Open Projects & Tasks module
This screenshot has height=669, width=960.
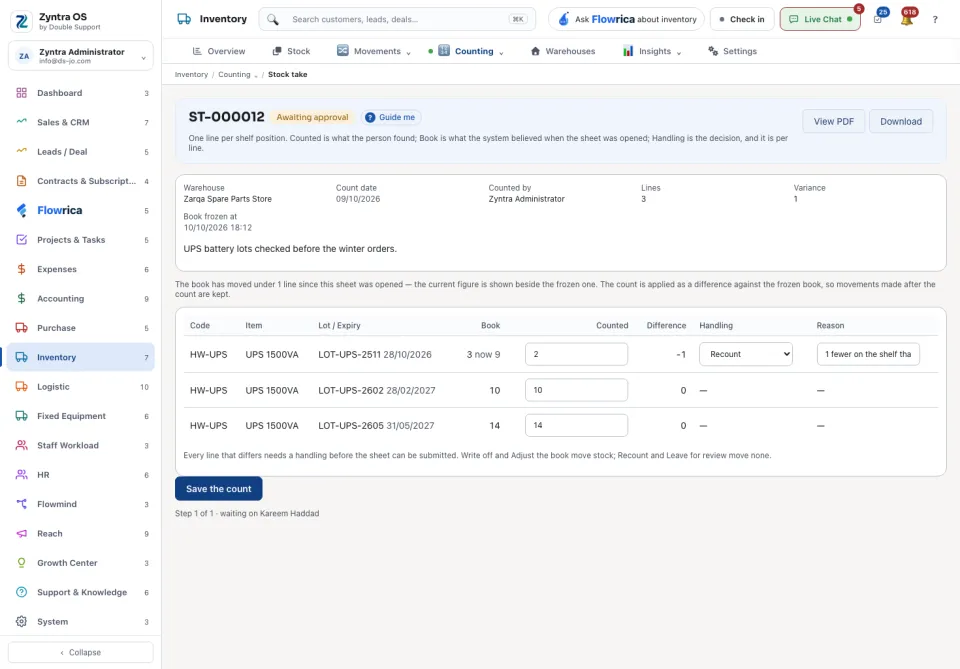[81, 240]
